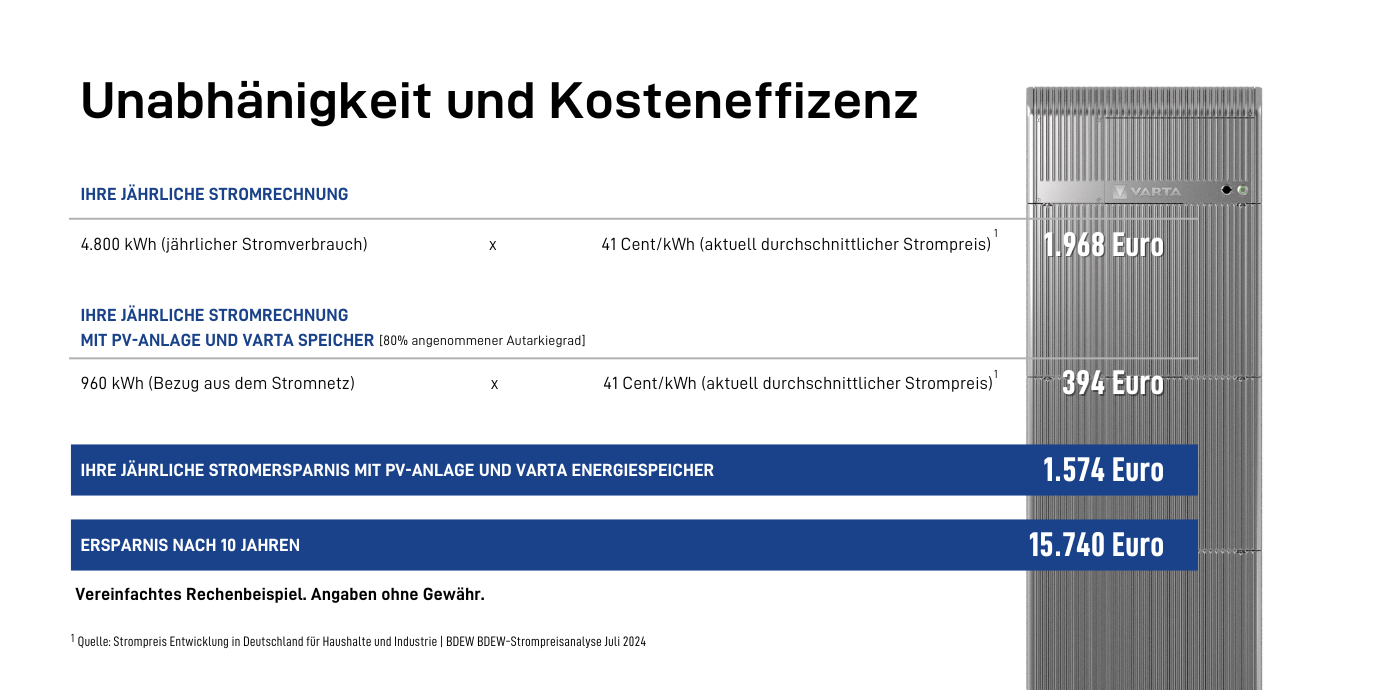Click the 1.574 Euro savings value
The image size is (1400, 690).
point(1103,470)
